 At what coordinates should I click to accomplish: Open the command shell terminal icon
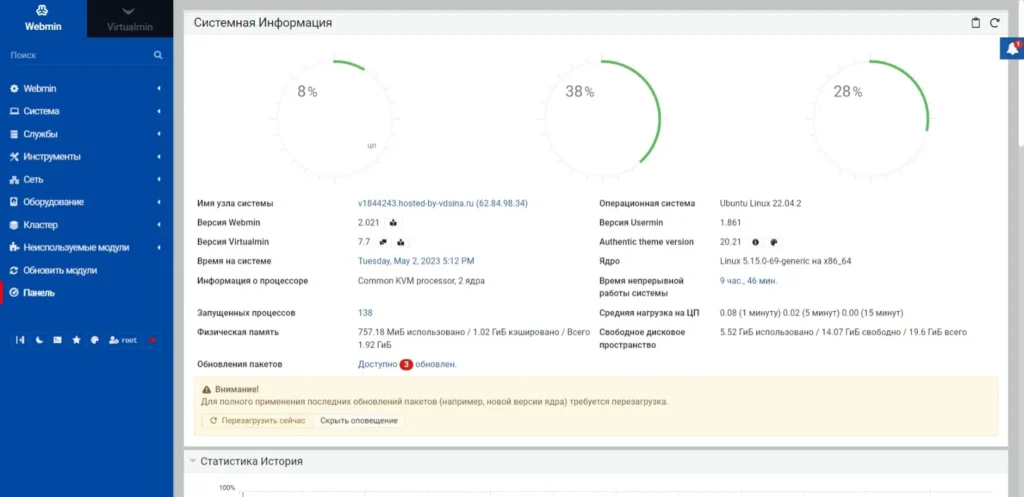[x=57, y=340]
